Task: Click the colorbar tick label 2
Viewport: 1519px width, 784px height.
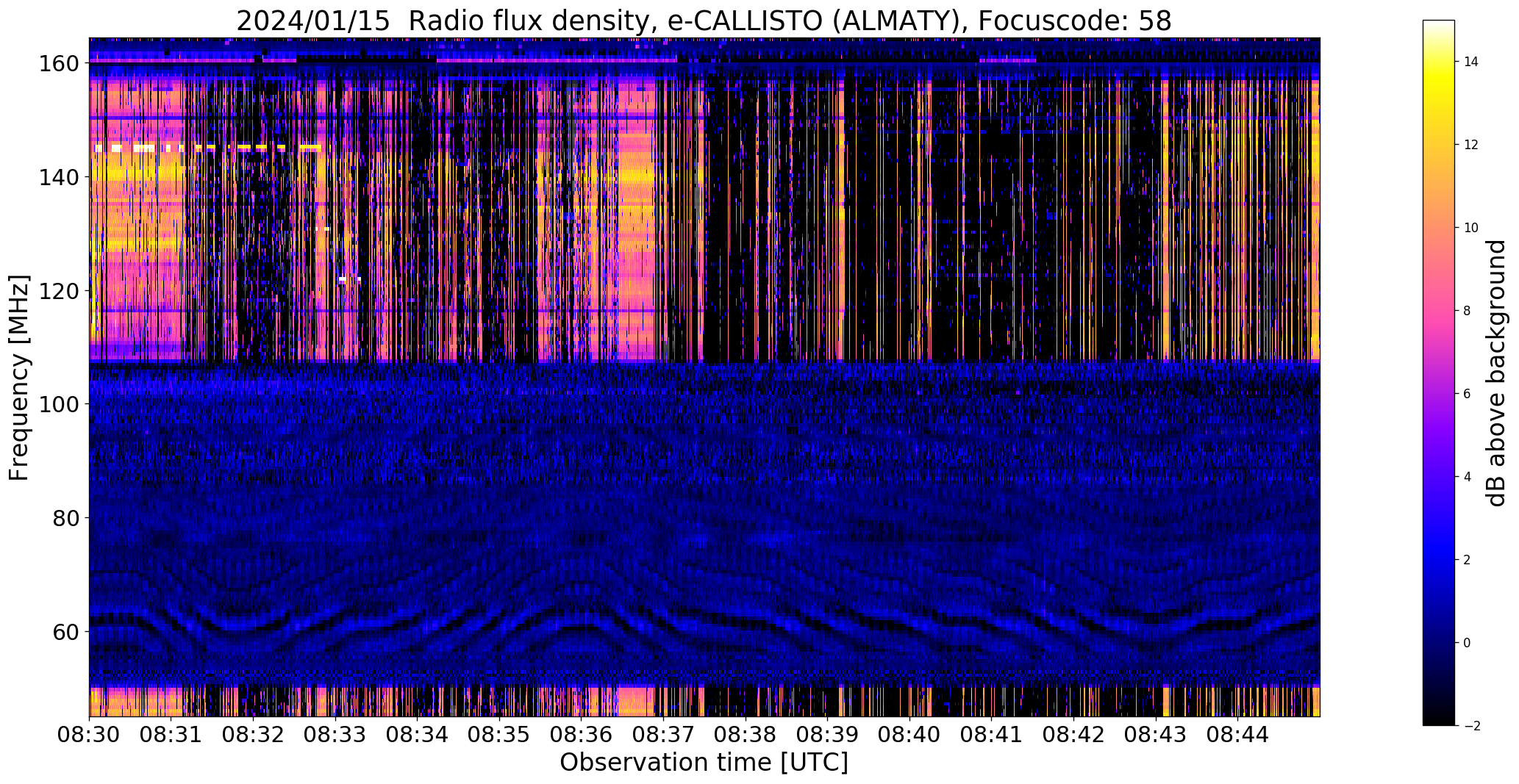Action: [1468, 560]
